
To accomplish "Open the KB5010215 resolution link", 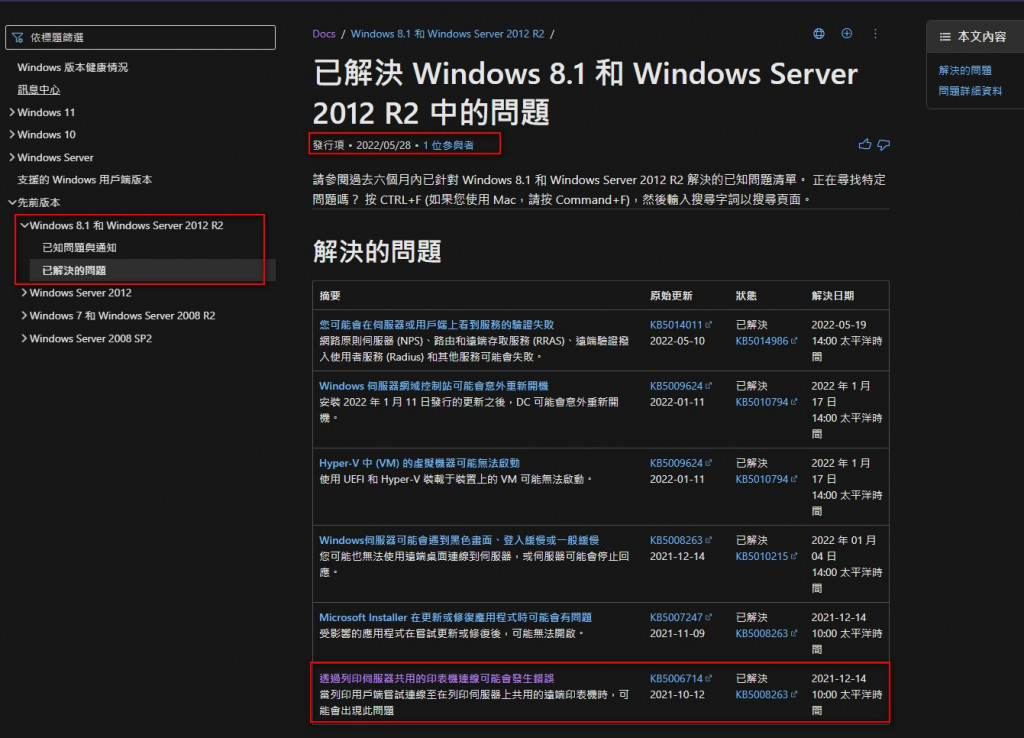I will click(x=766, y=556).
